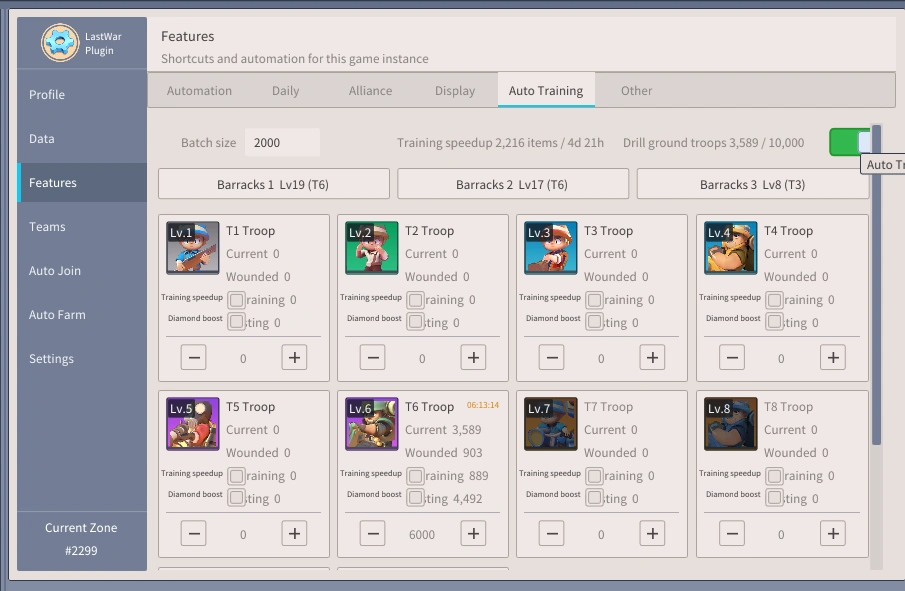Enable Diamond boost for T6 Troop
Viewport: 905px width, 591px height.
click(415, 498)
